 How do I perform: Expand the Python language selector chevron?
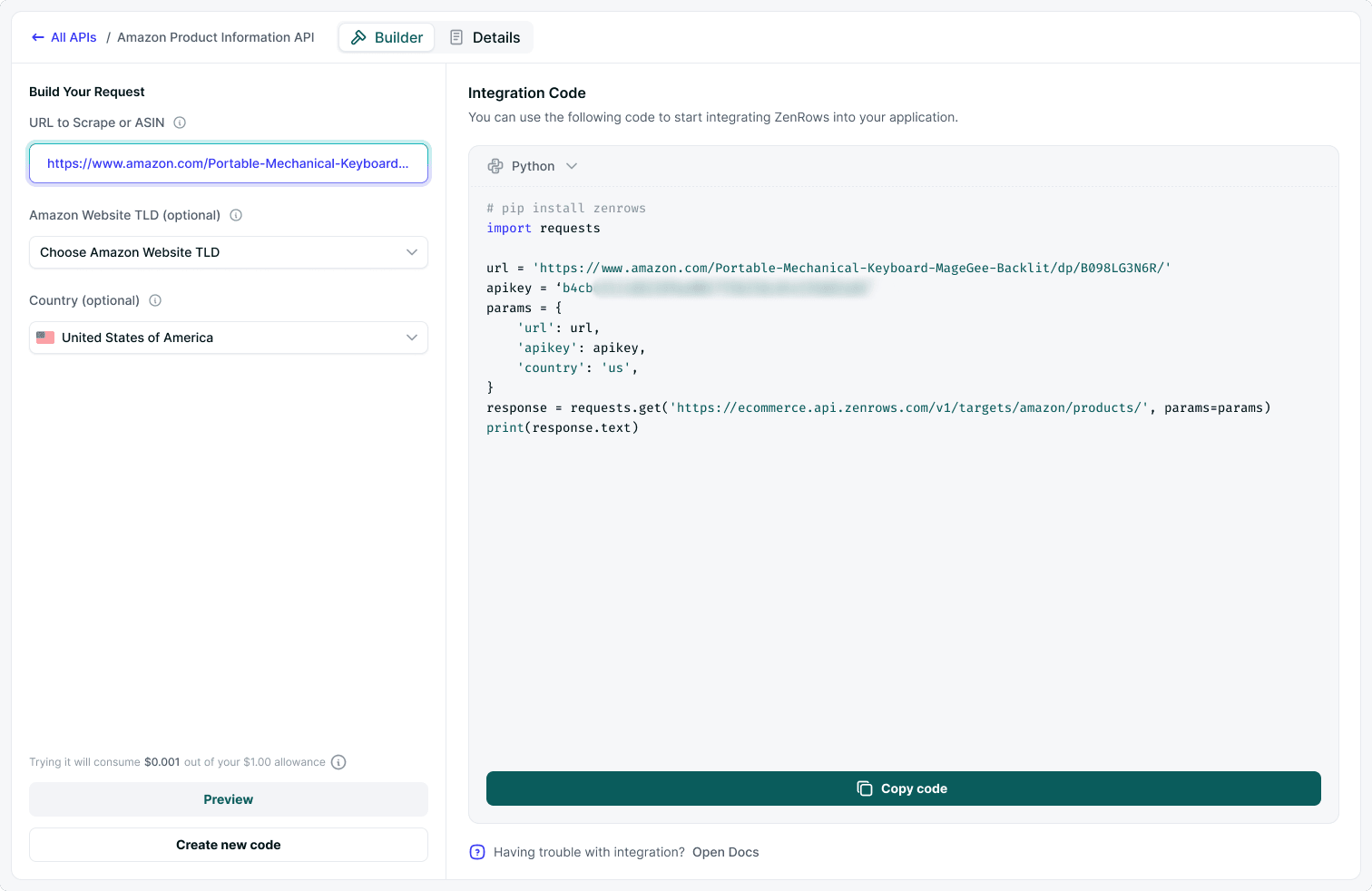(x=572, y=166)
